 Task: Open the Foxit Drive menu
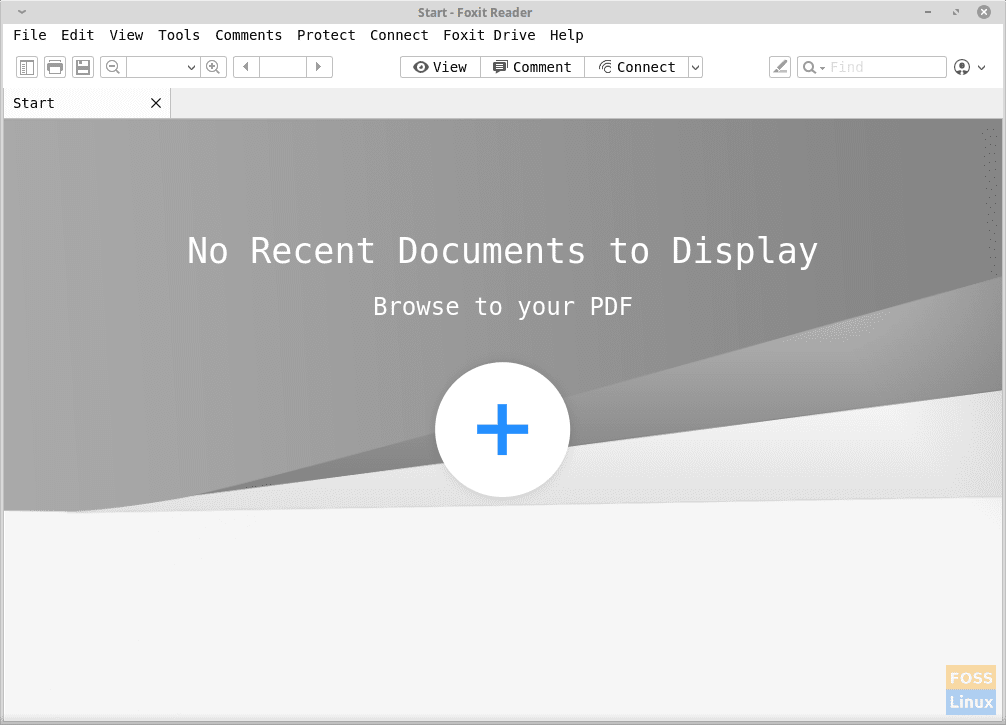(489, 35)
